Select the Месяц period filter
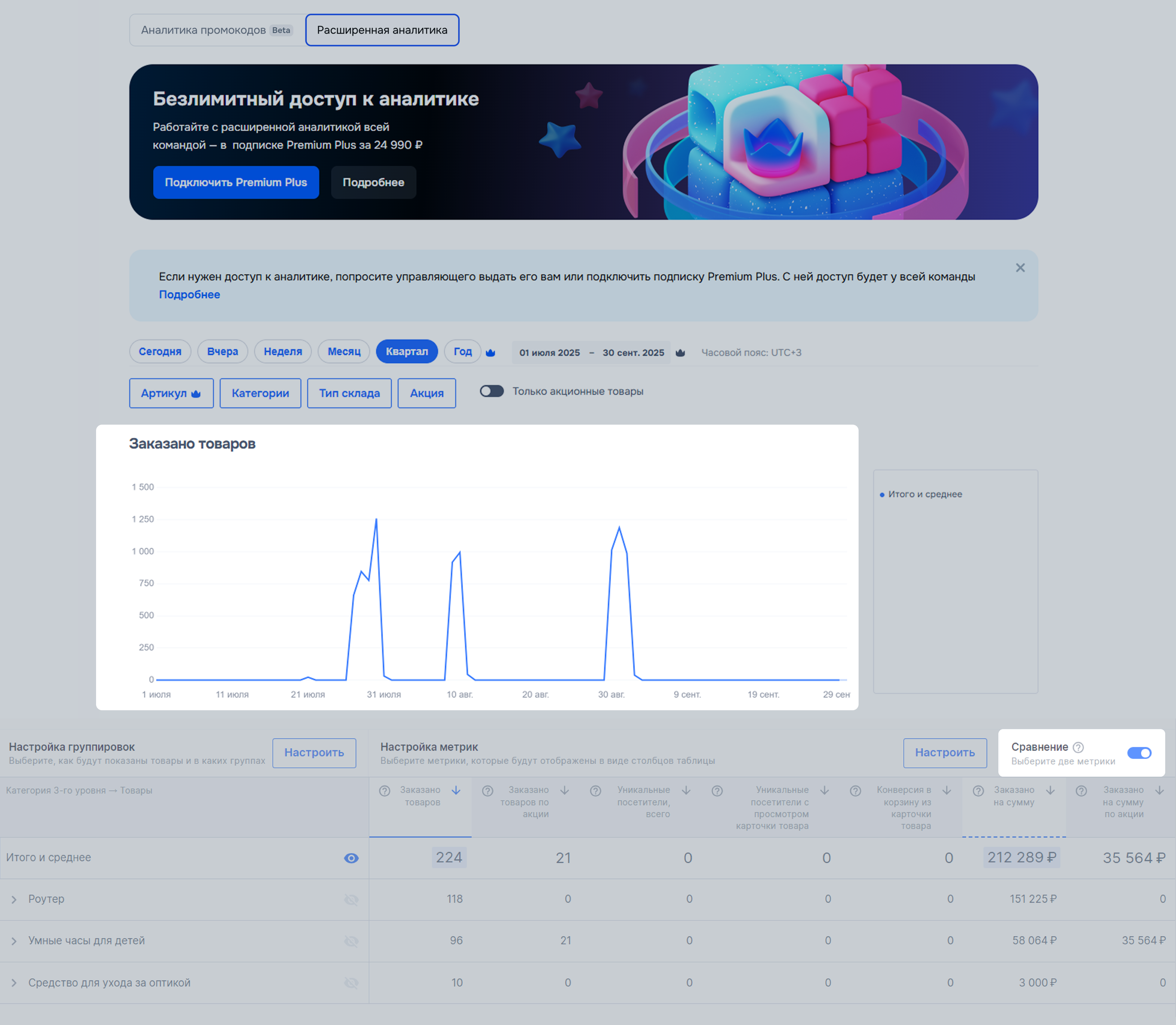Screen dimensions: 1176x1025 (x=344, y=351)
